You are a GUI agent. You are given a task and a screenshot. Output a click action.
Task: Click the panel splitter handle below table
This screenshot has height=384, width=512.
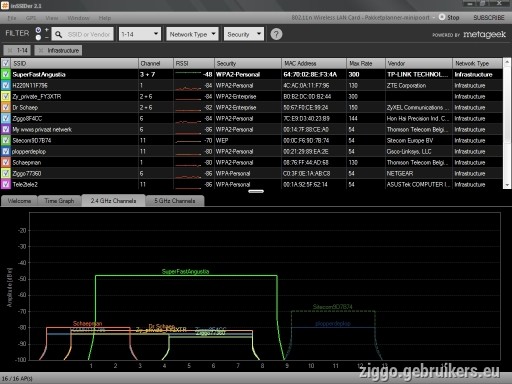pyautogui.click(x=256, y=191)
